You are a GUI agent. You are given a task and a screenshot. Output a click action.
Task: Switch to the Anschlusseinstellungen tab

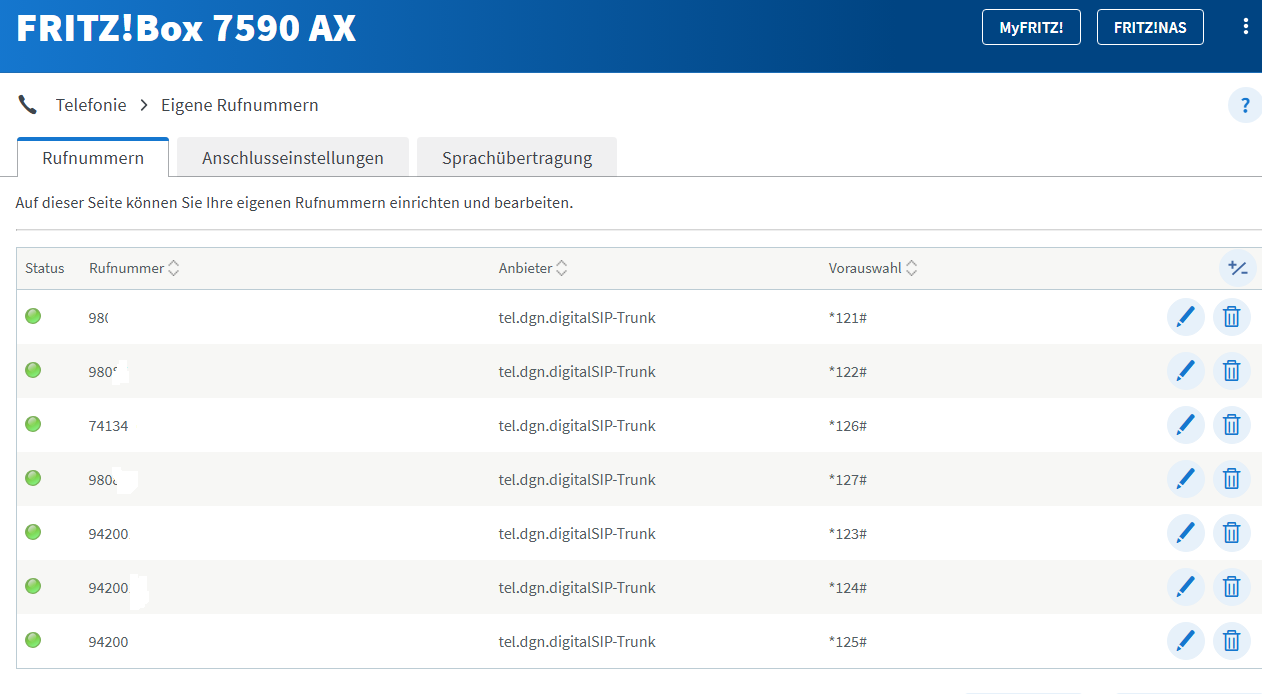pos(293,158)
